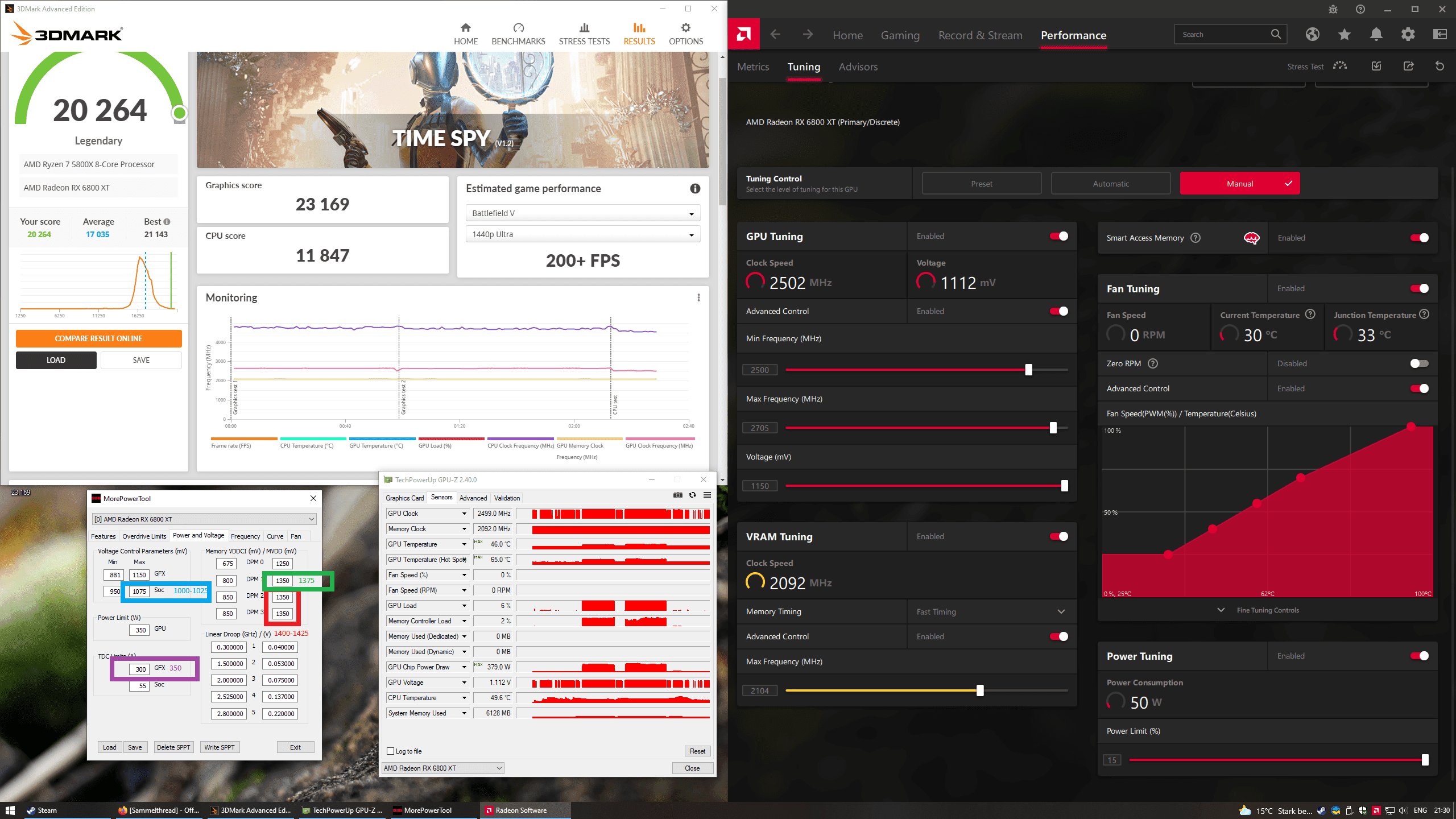The width and height of the screenshot is (1456, 819).
Task: Open Radeon Software settings gear icon
Action: click(1408, 35)
